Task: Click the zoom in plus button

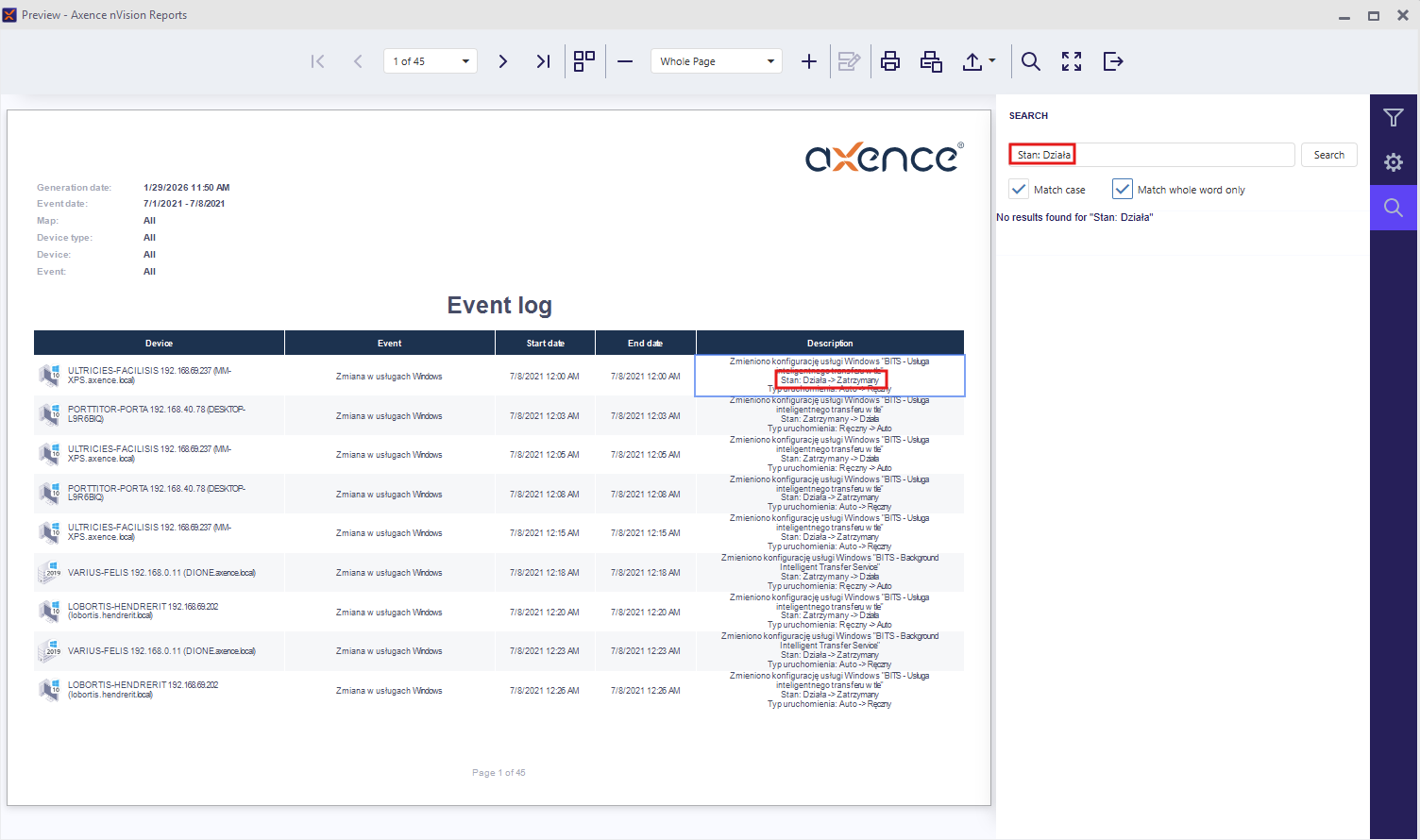Action: pos(809,61)
